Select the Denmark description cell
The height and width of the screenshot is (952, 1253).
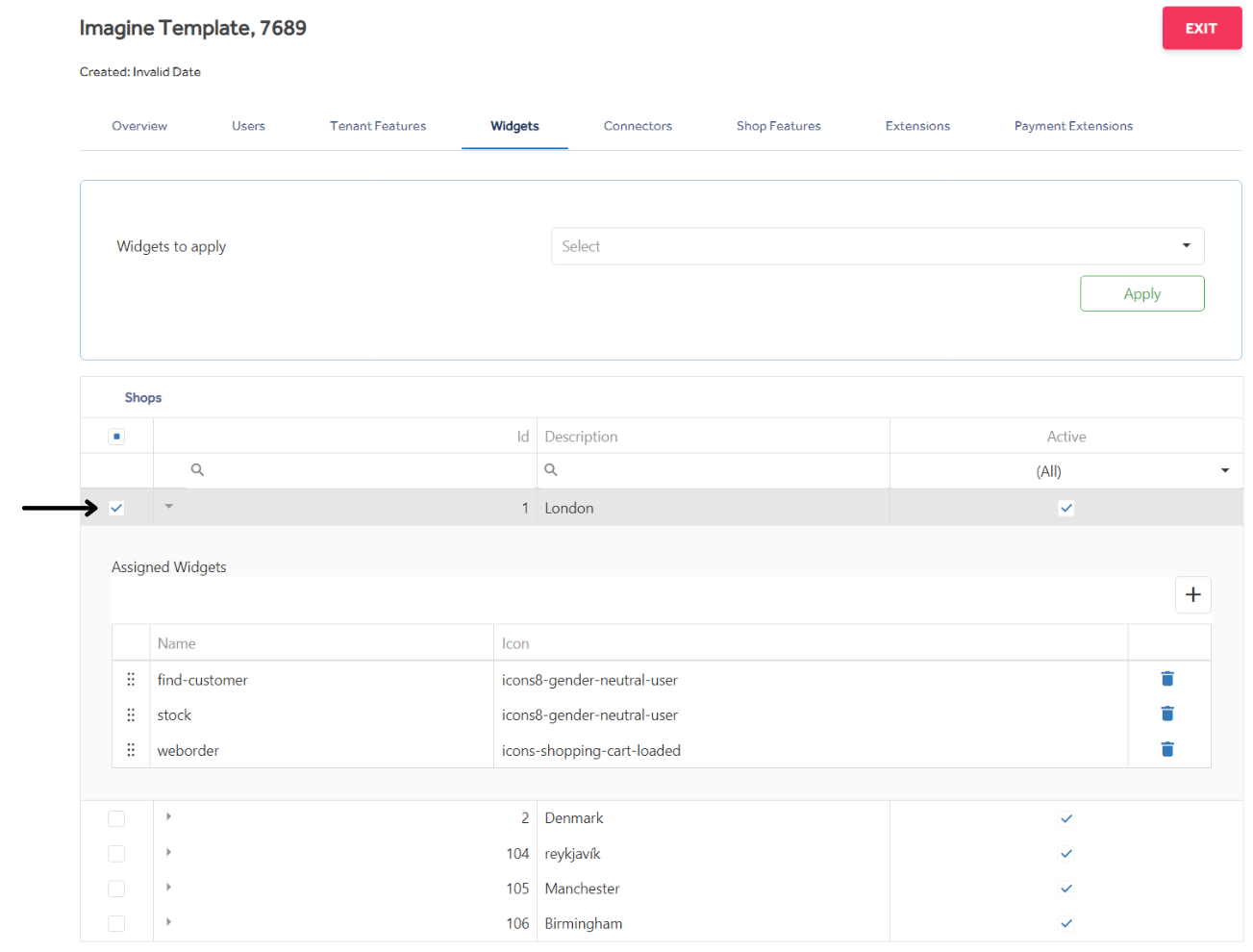[x=714, y=818]
